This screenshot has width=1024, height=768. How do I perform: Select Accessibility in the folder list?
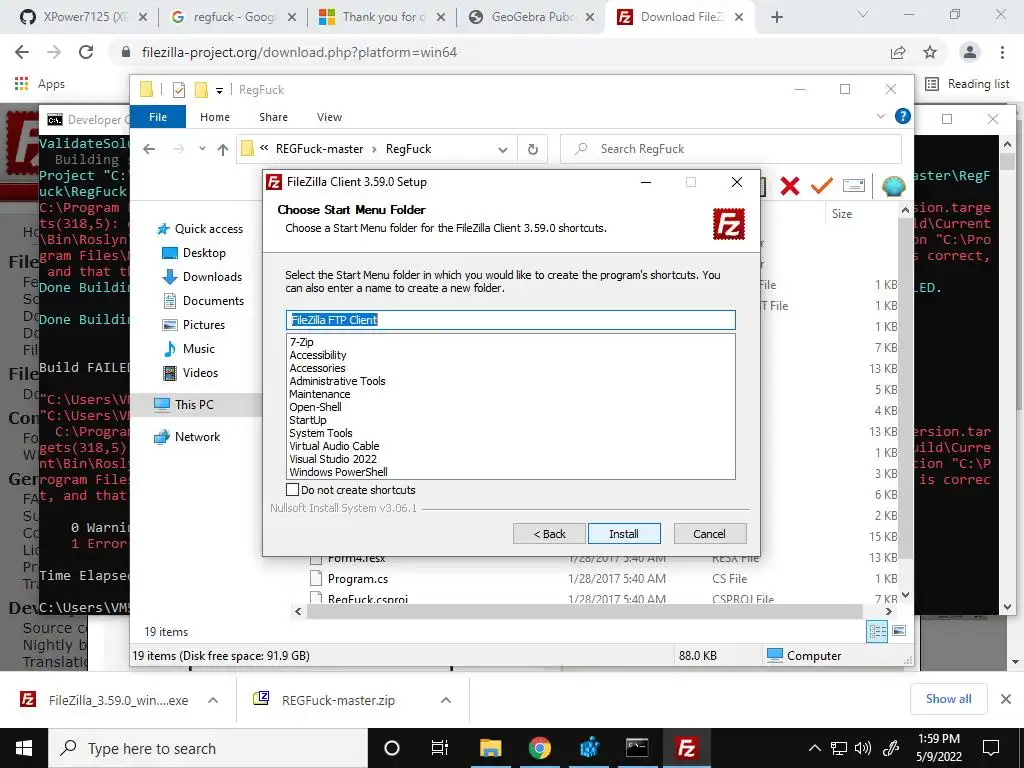(318, 355)
